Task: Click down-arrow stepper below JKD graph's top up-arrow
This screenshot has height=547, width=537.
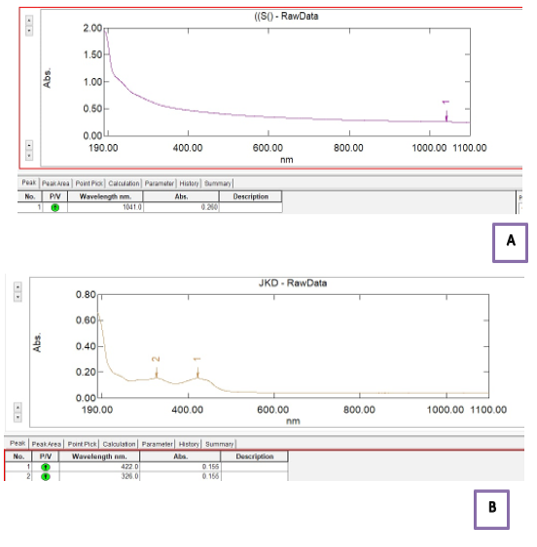Action: click(x=18, y=297)
